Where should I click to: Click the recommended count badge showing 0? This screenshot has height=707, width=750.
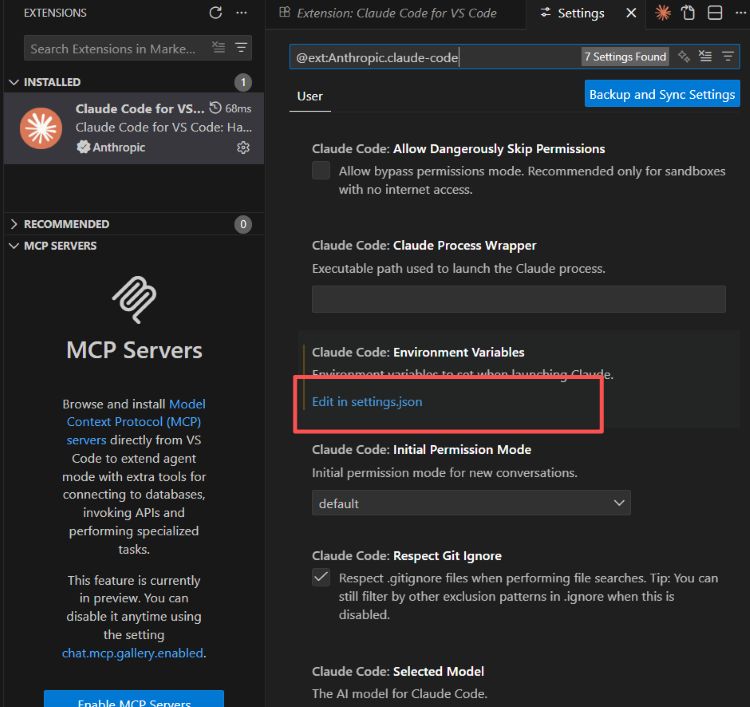click(243, 224)
